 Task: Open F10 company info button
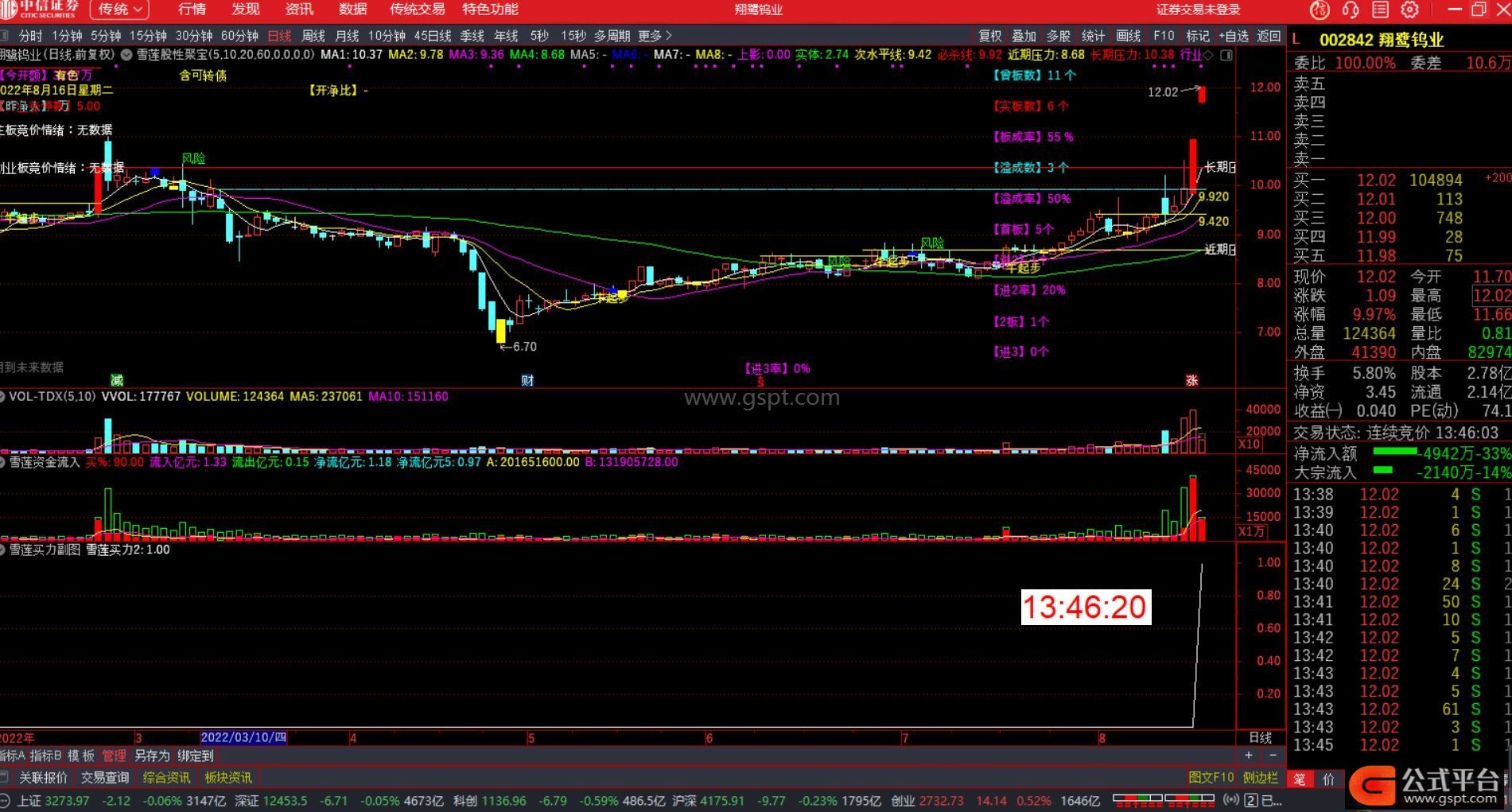[1164, 36]
